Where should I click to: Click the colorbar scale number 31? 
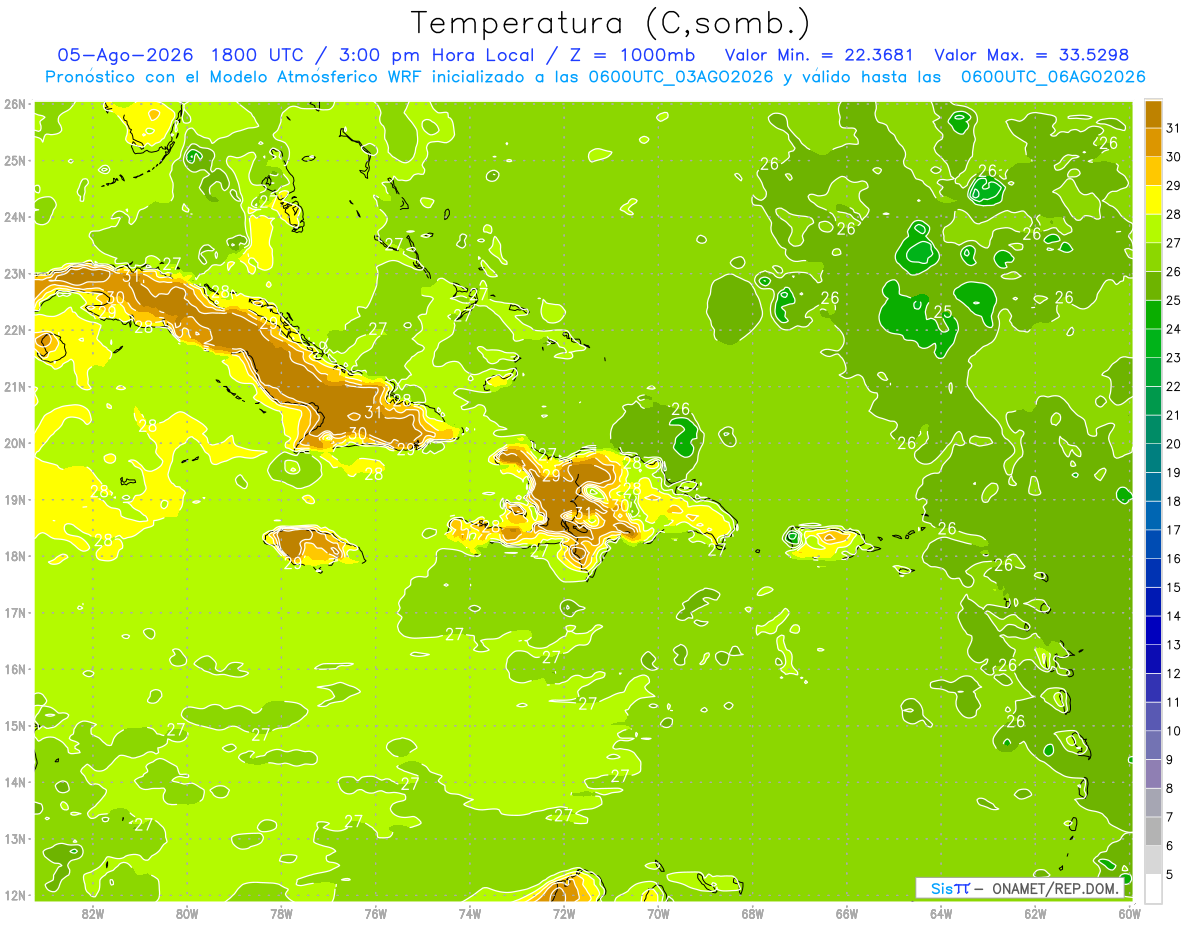pyautogui.click(x=1173, y=128)
